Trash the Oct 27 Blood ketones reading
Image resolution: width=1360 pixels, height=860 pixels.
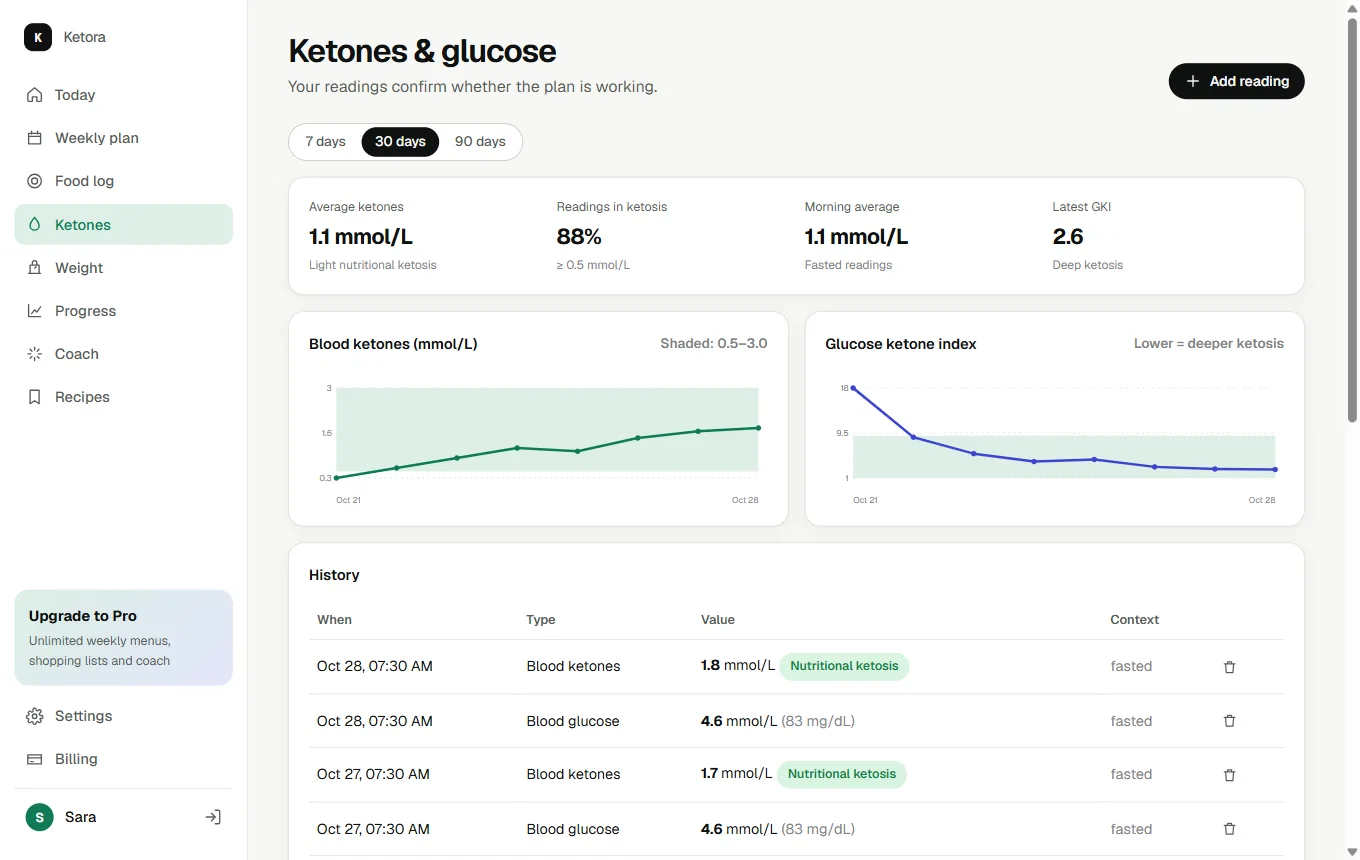click(1230, 775)
